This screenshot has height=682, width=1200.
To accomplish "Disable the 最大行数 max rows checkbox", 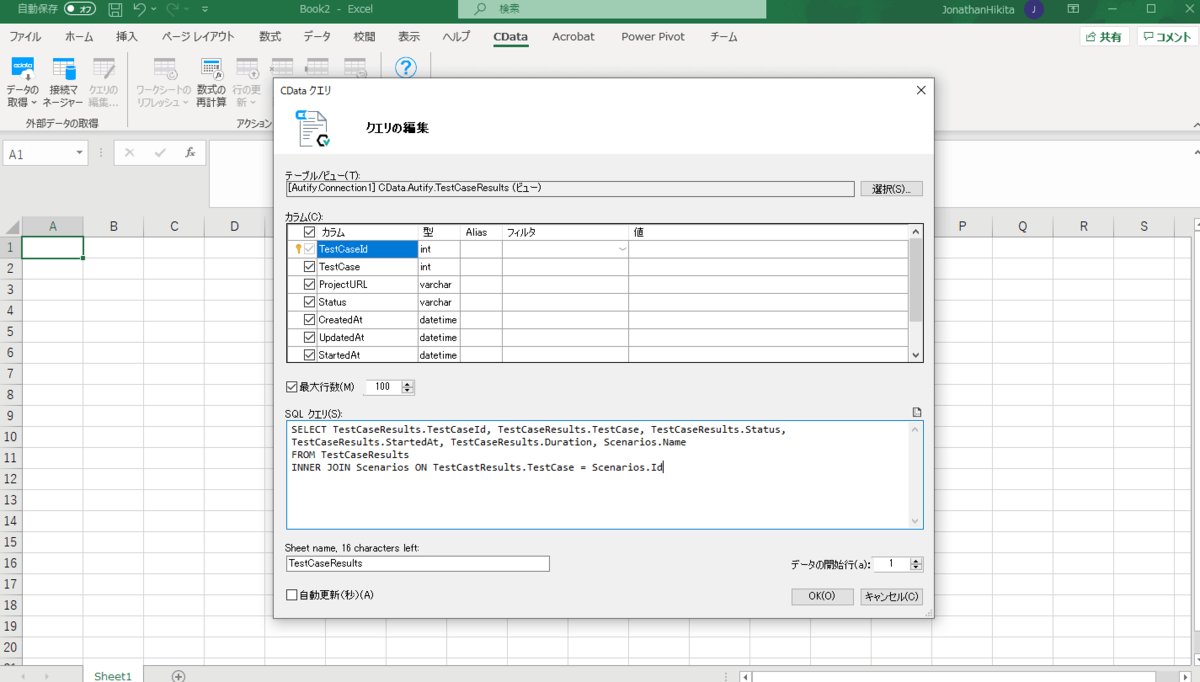I will pos(292,387).
